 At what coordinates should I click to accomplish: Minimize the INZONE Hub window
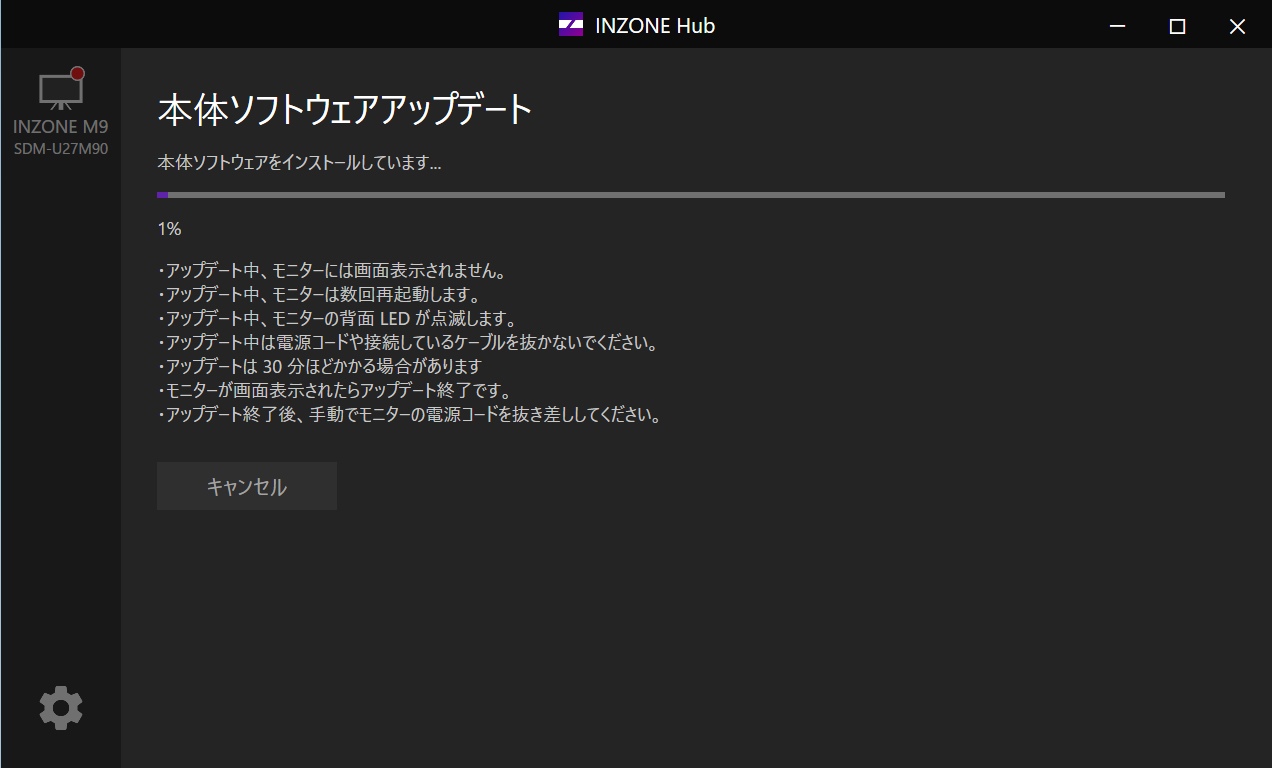pos(1118,26)
